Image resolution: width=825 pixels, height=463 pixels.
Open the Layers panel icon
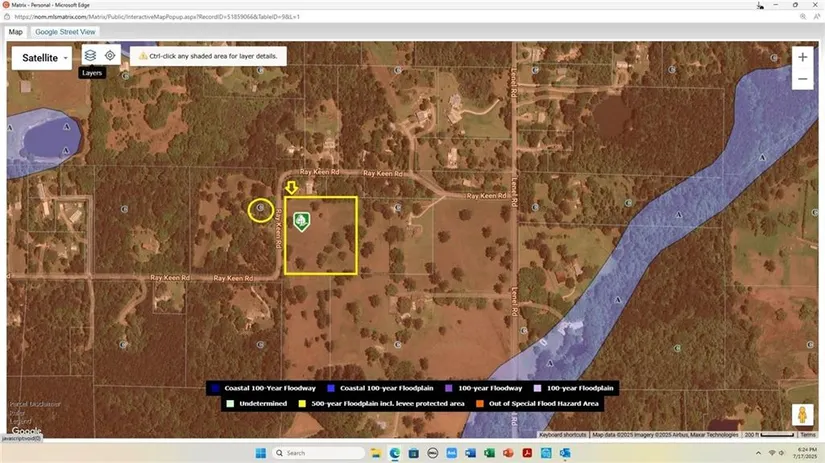tap(90, 56)
